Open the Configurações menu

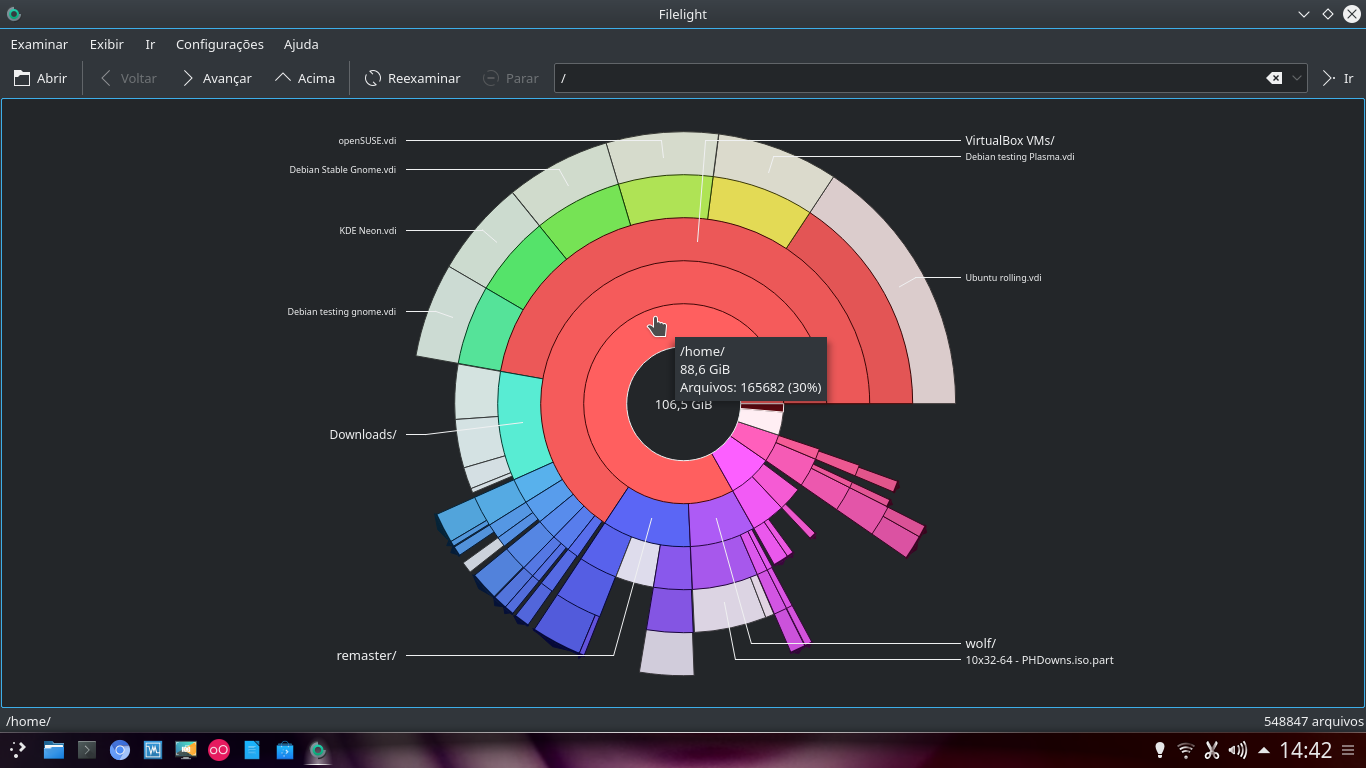[x=220, y=44]
